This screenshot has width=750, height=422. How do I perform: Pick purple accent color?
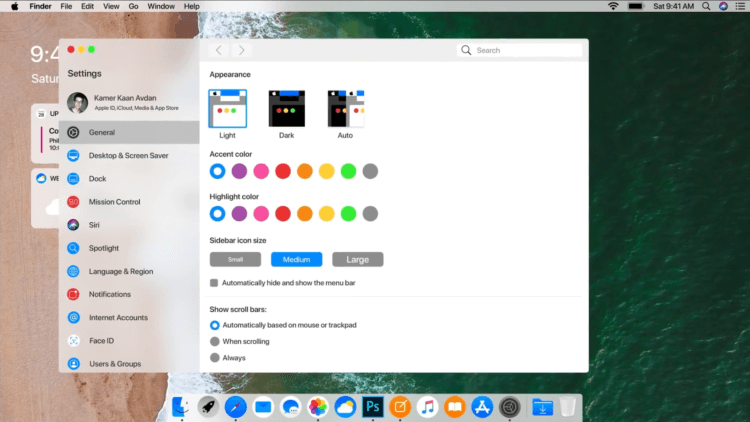pyautogui.click(x=239, y=171)
